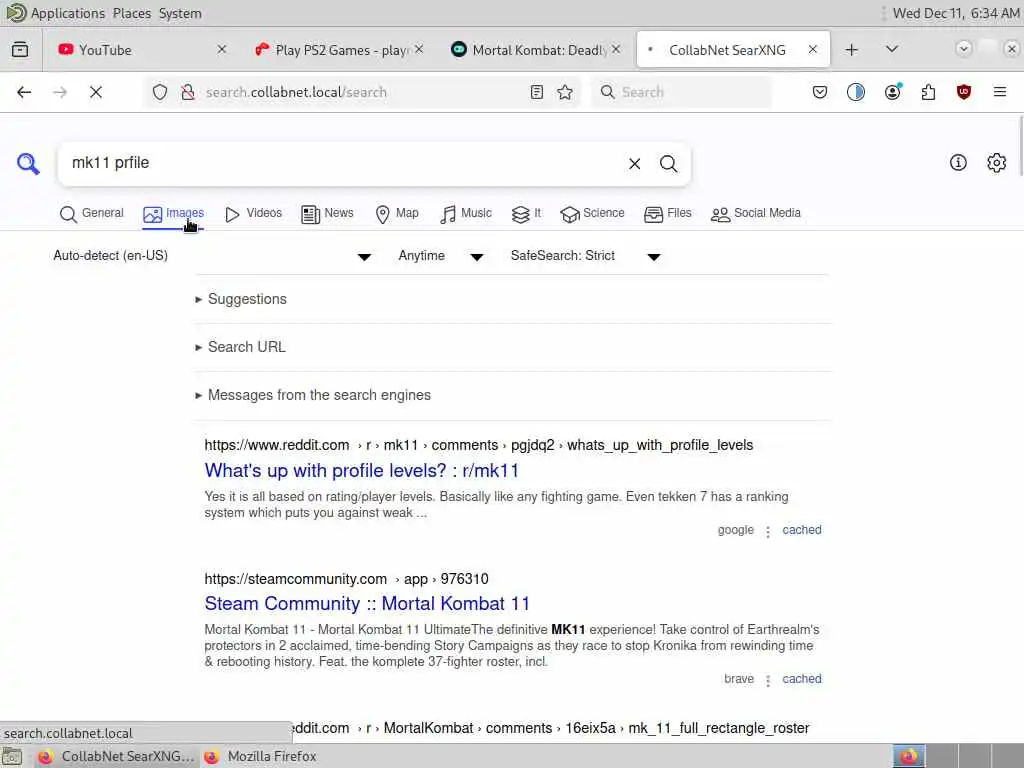Open cached link for the brave result
This screenshot has width=1024, height=768.
pos(802,679)
